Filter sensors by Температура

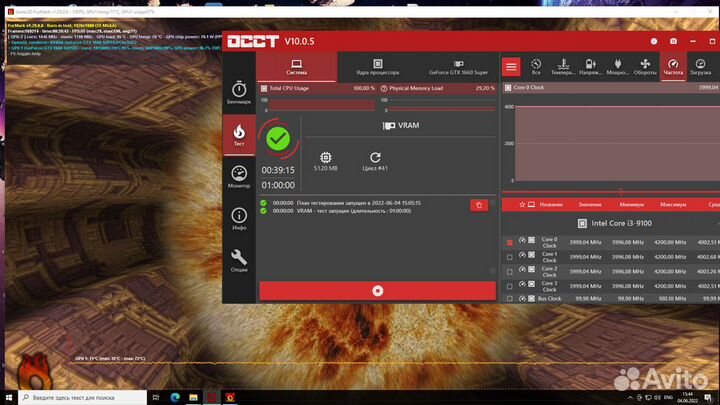[563, 67]
